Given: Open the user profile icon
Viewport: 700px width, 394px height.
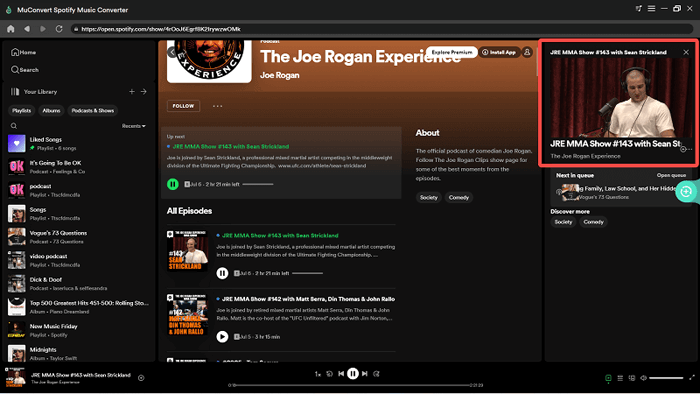Looking at the screenshot, I should point(527,52).
